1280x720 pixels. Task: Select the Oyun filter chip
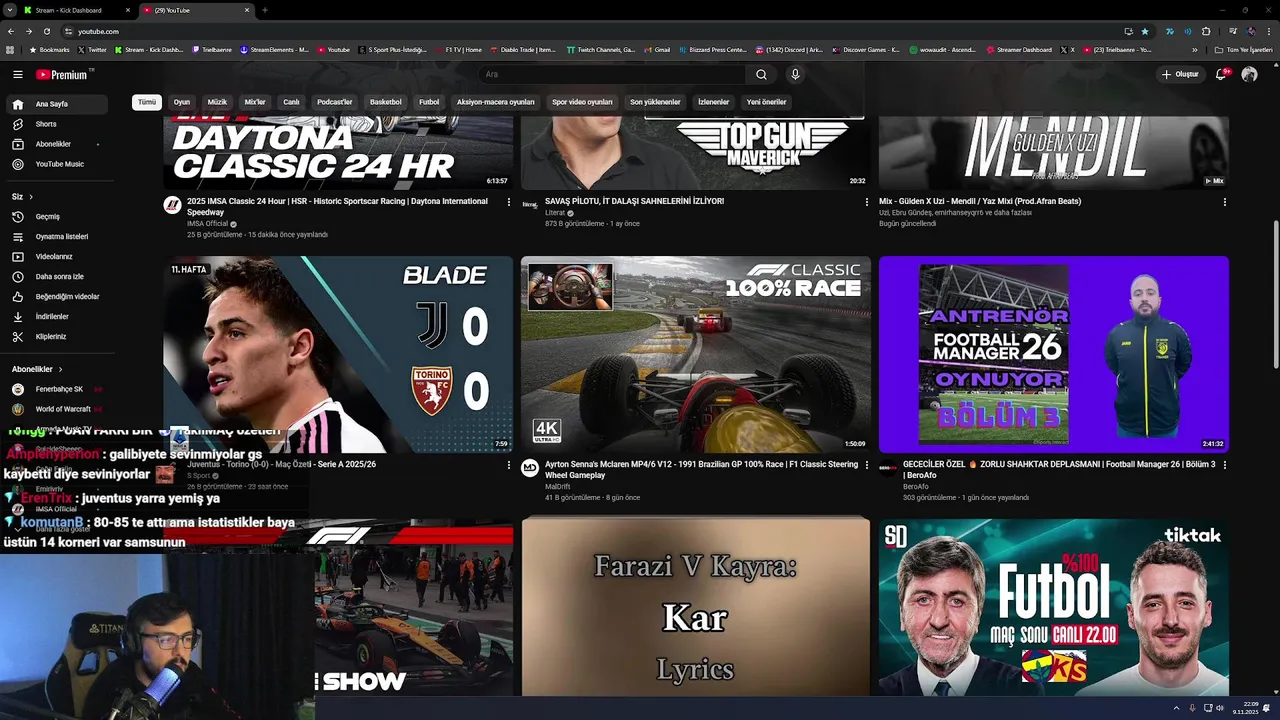tap(182, 102)
